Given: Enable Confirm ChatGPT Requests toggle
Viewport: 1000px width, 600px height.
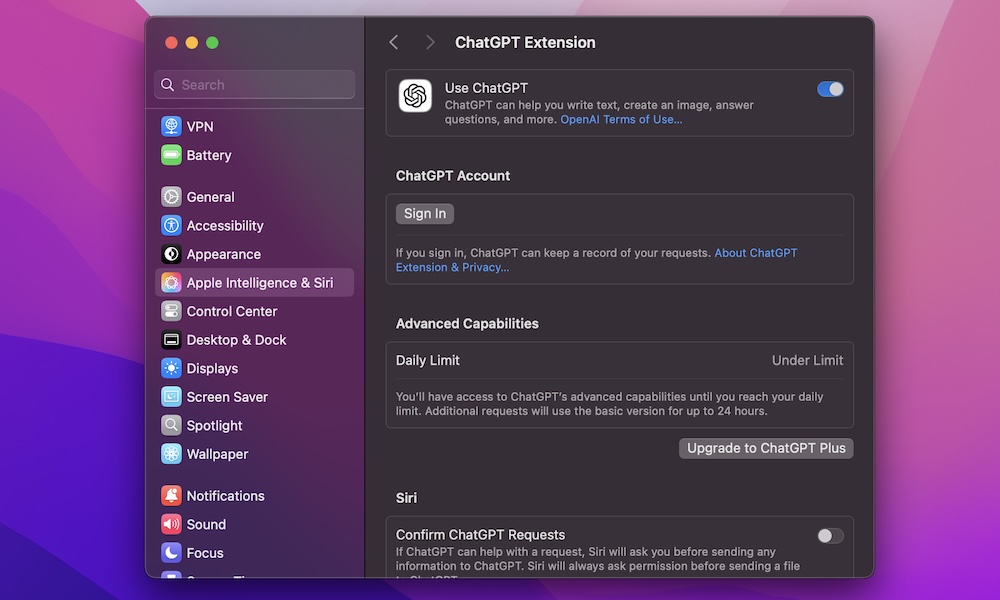Looking at the screenshot, I should (x=830, y=536).
